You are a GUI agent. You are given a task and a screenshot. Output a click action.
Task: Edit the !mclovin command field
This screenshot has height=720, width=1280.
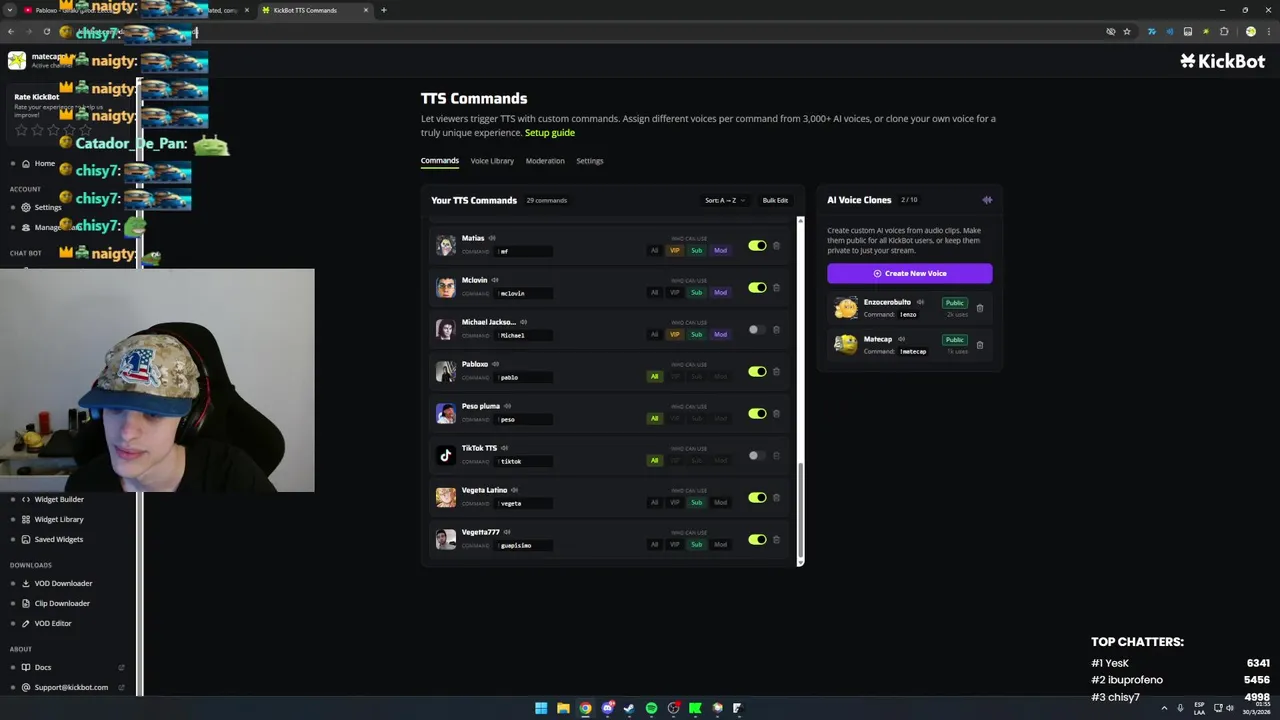point(525,293)
